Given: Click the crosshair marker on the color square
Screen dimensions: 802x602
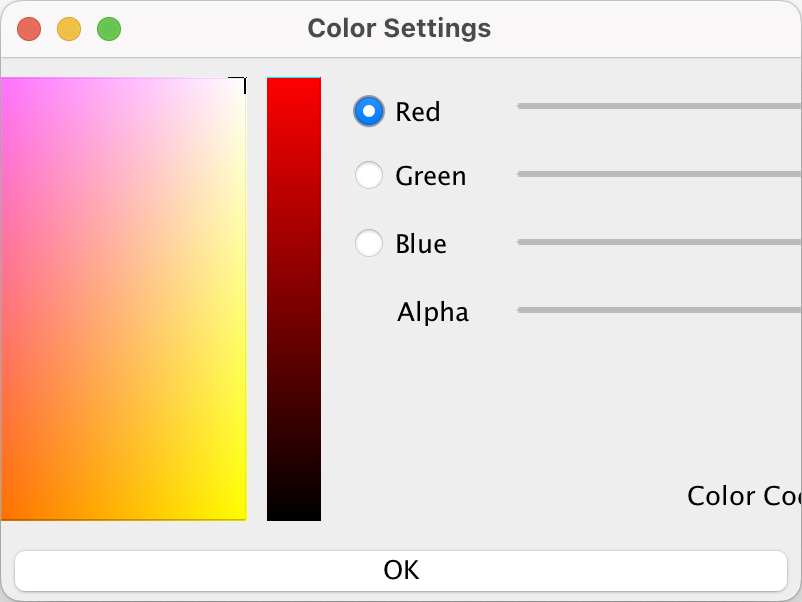Looking at the screenshot, I should pyautogui.click(x=238, y=84).
